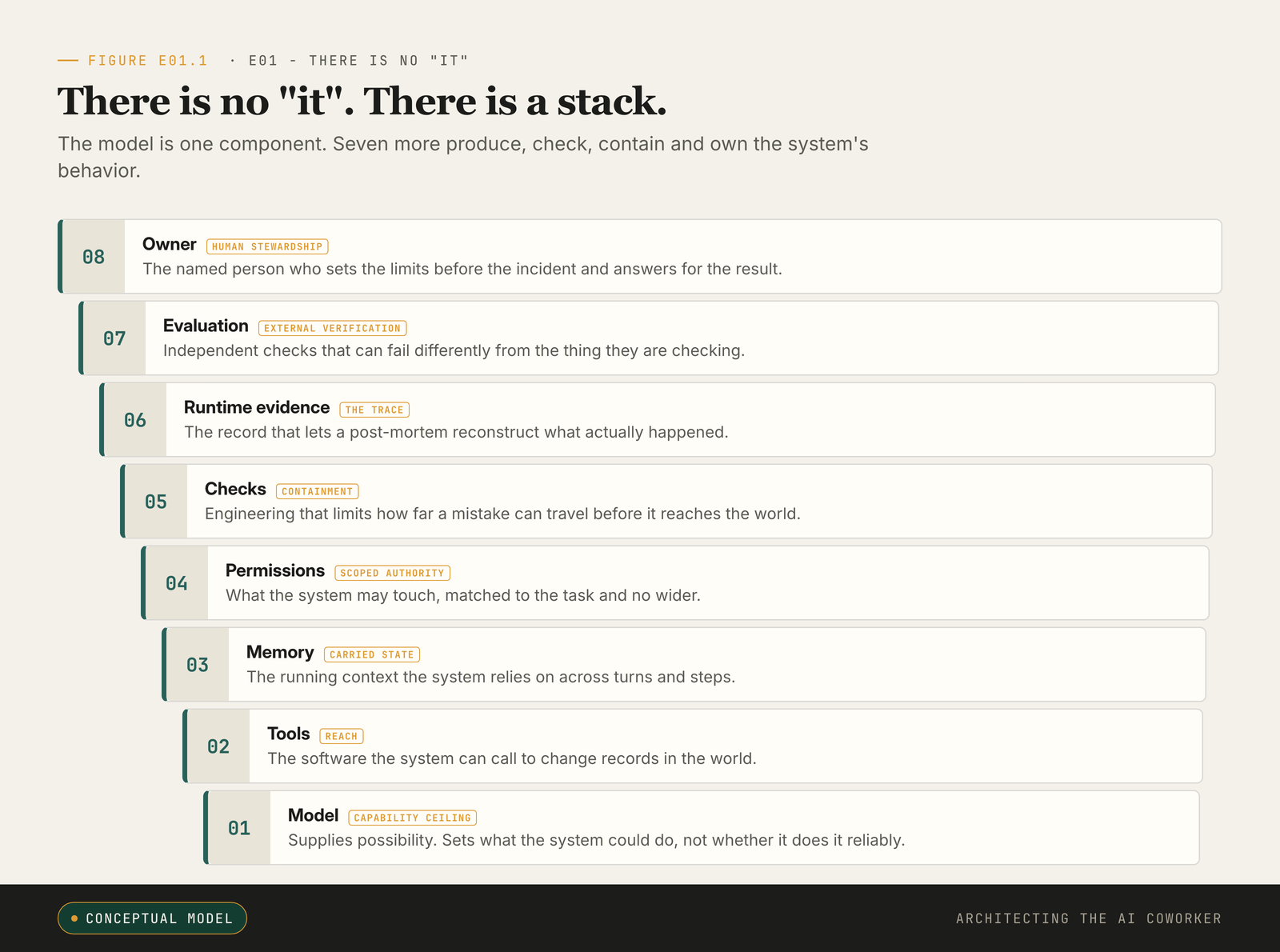Click the headline 'There is no "it". There is a stack.'
Image resolution: width=1280 pixels, height=952 pixels.
coord(362,102)
